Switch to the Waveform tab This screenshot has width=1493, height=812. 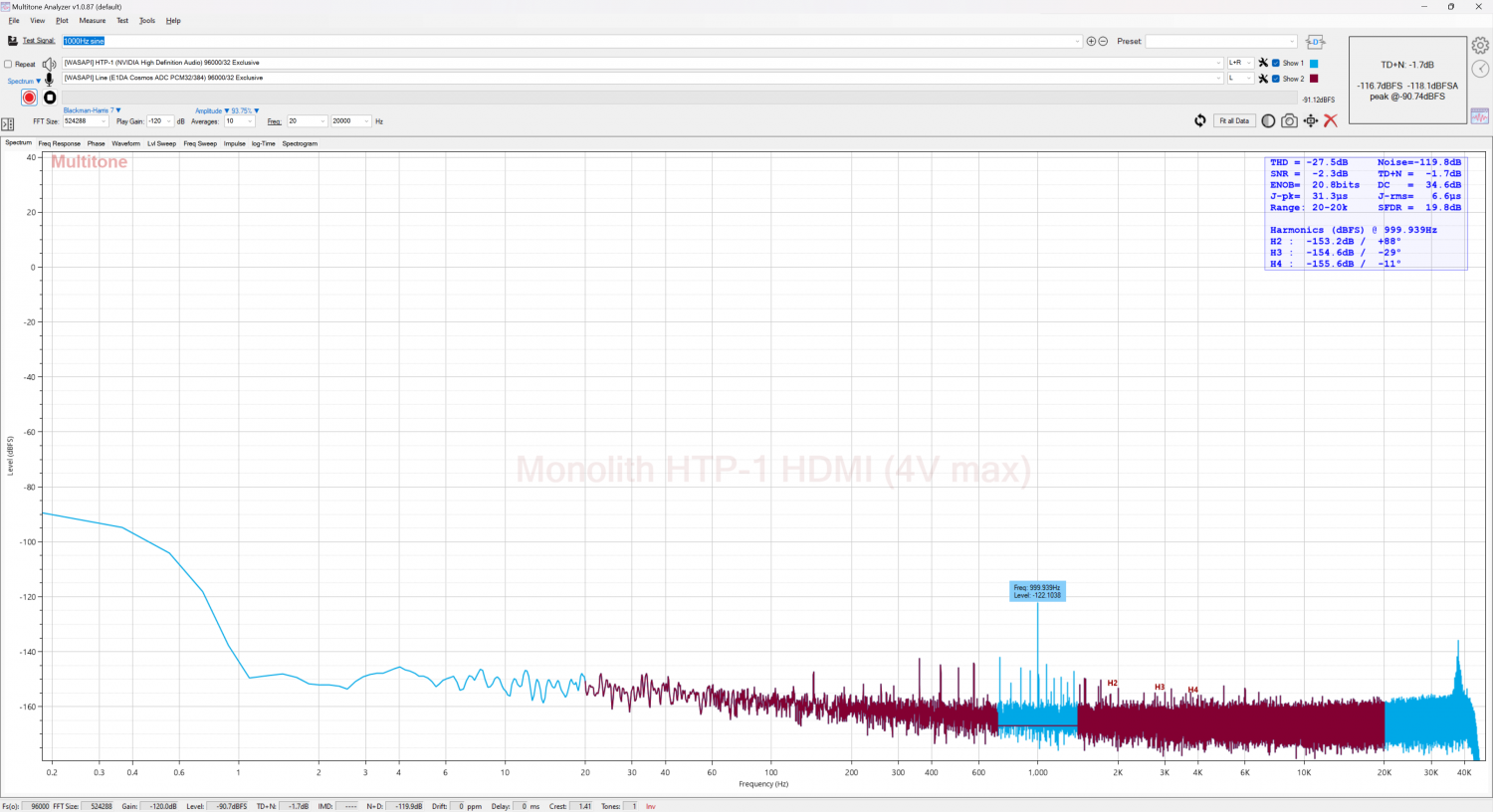pyautogui.click(x=126, y=143)
